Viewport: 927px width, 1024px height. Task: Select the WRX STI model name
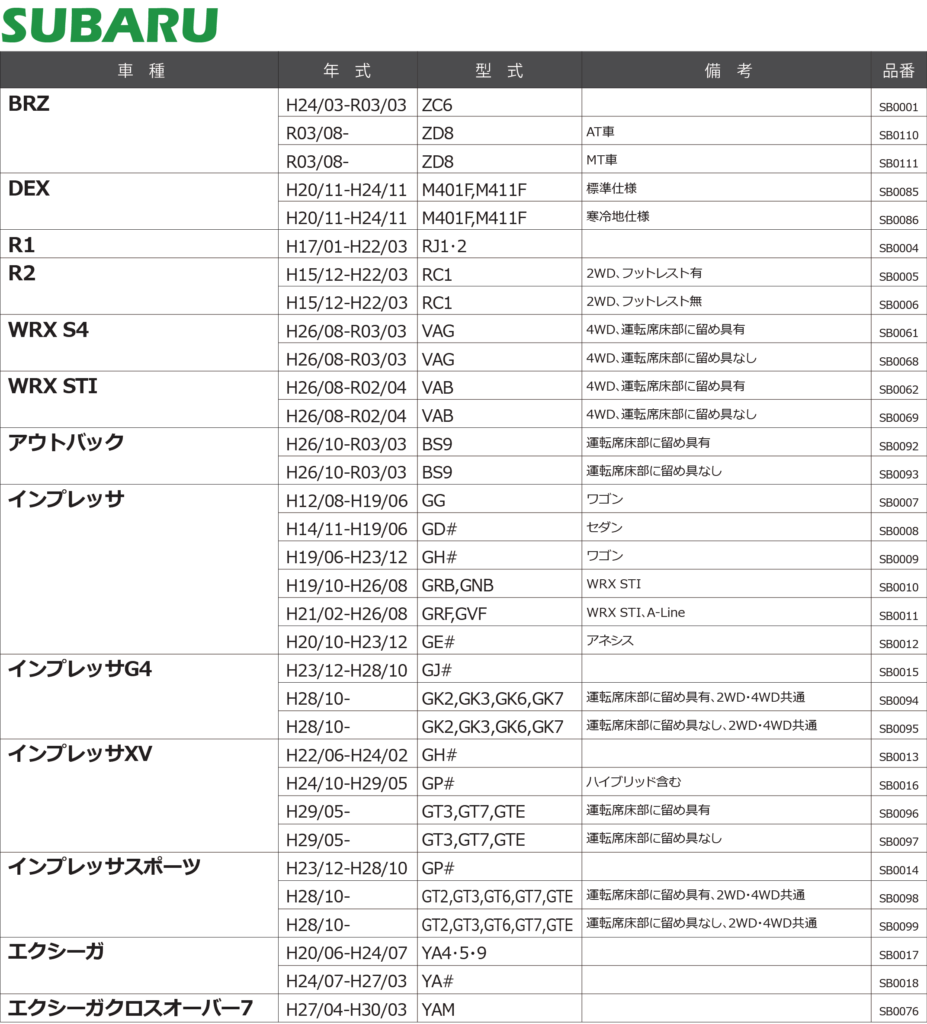pyautogui.click(x=53, y=386)
